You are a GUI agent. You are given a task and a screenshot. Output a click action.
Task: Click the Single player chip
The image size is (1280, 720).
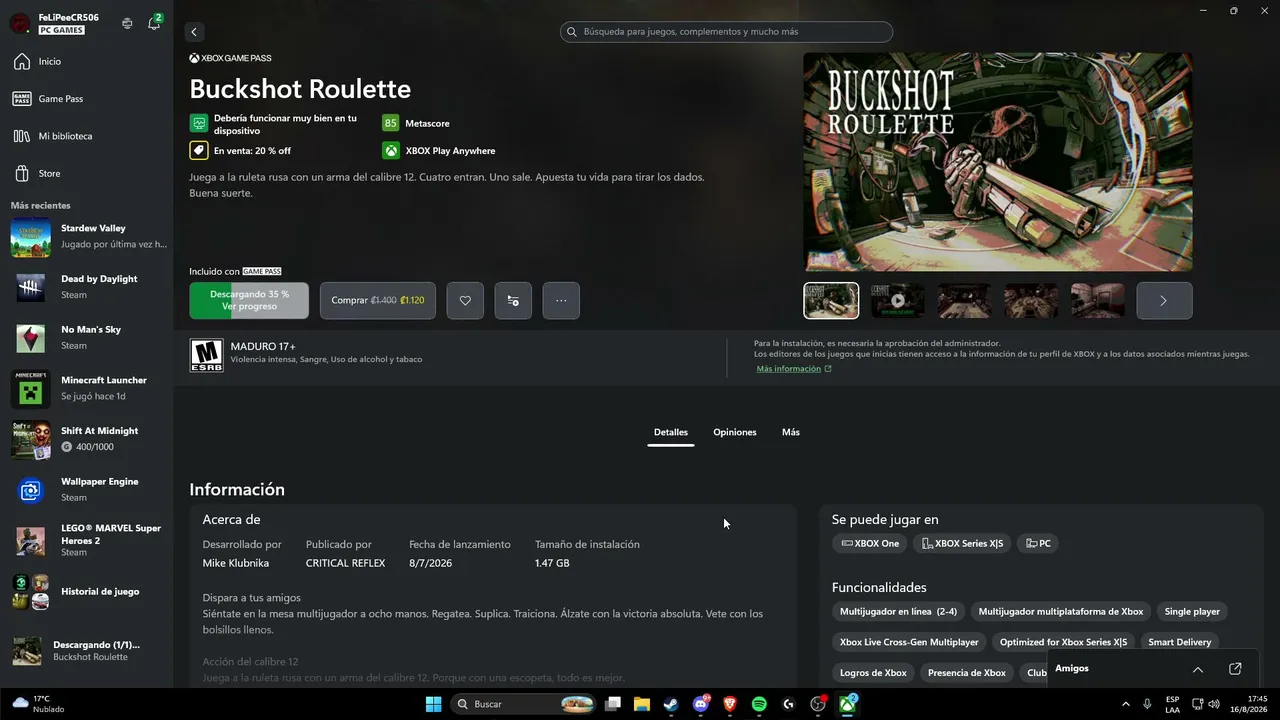[x=1192, y=612]
